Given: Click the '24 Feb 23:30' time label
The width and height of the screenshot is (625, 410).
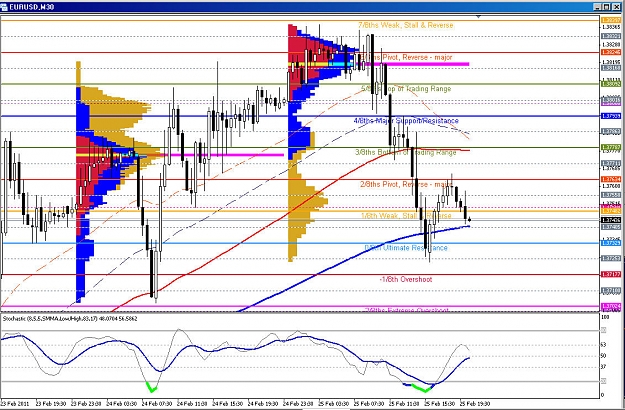Looking at the screenshot, I should click(298, 404).
